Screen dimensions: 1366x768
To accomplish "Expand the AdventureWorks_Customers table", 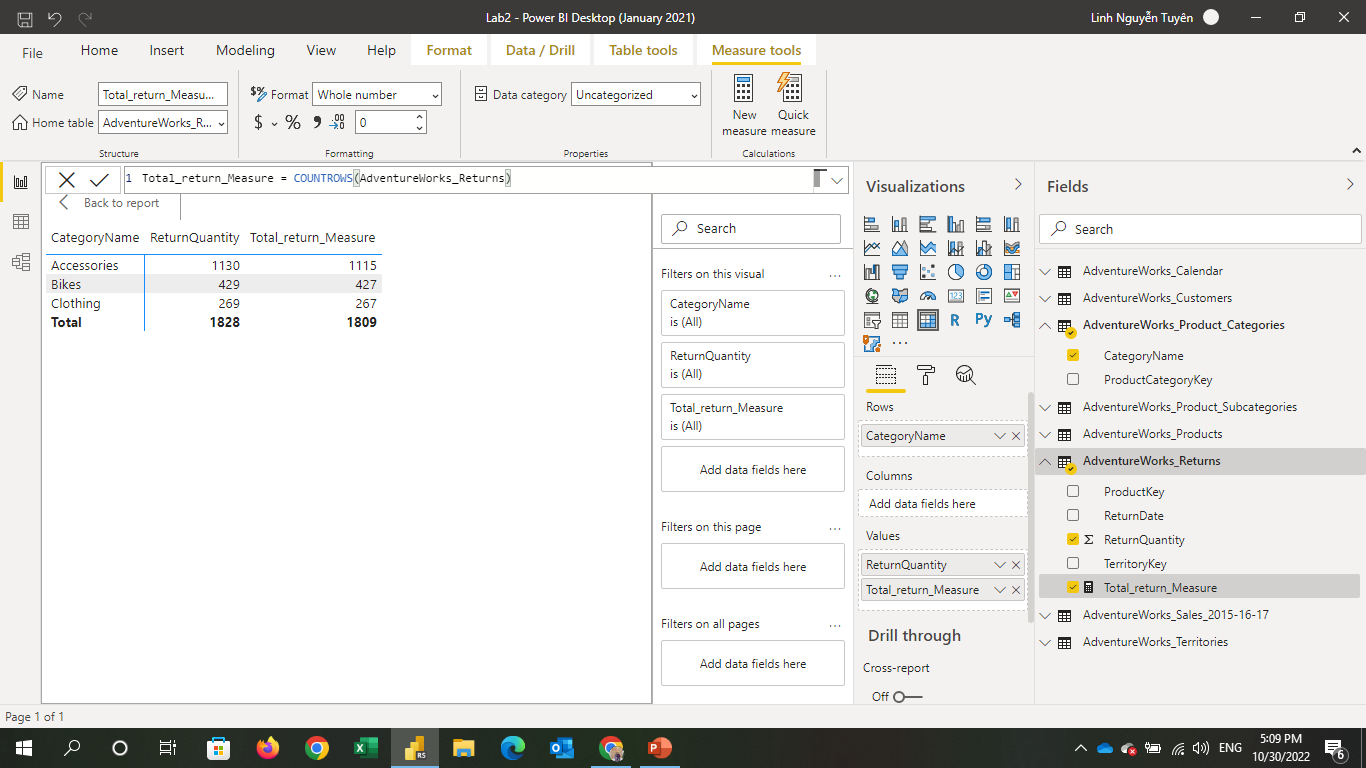I will pos(1046,298).
